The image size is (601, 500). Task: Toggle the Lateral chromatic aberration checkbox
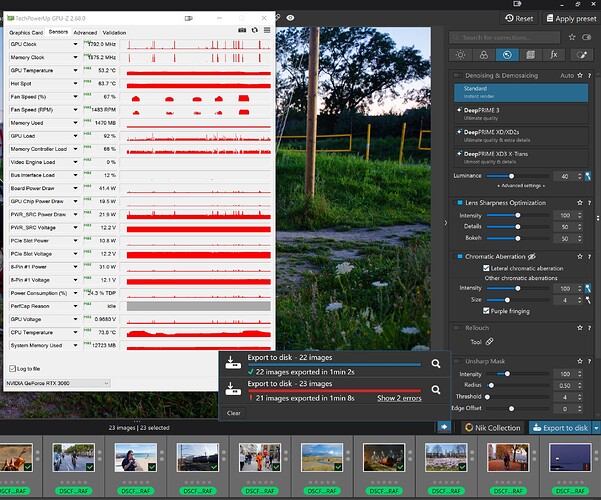click(x=487, y=270)
